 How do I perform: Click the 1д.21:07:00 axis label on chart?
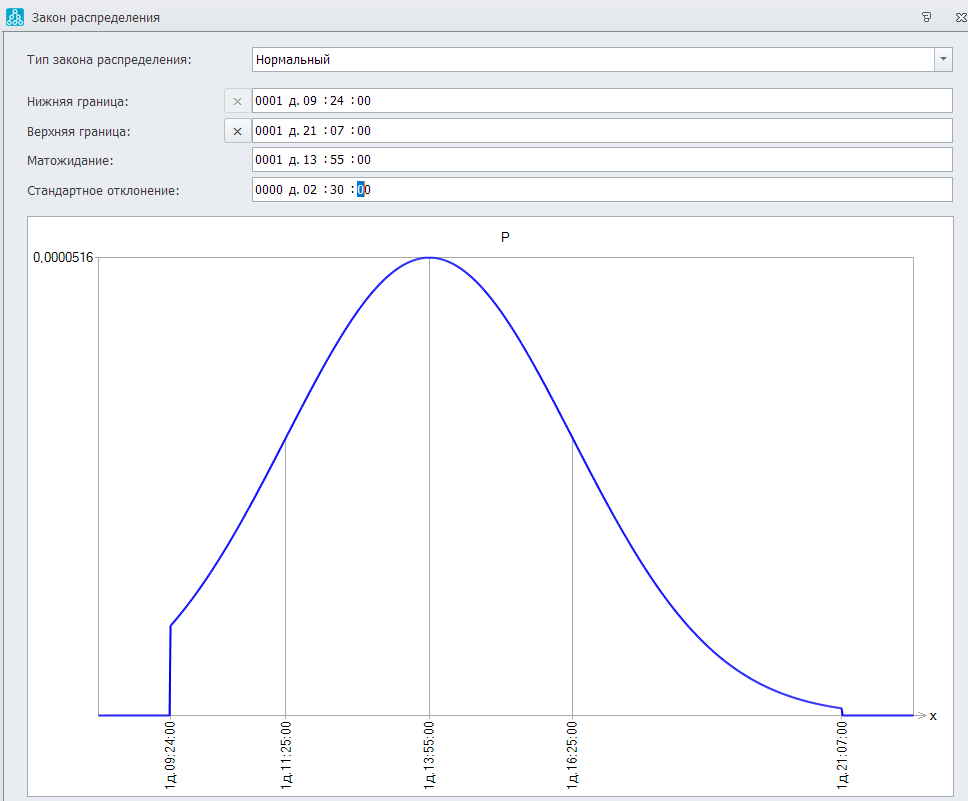(x=842, y=756)
